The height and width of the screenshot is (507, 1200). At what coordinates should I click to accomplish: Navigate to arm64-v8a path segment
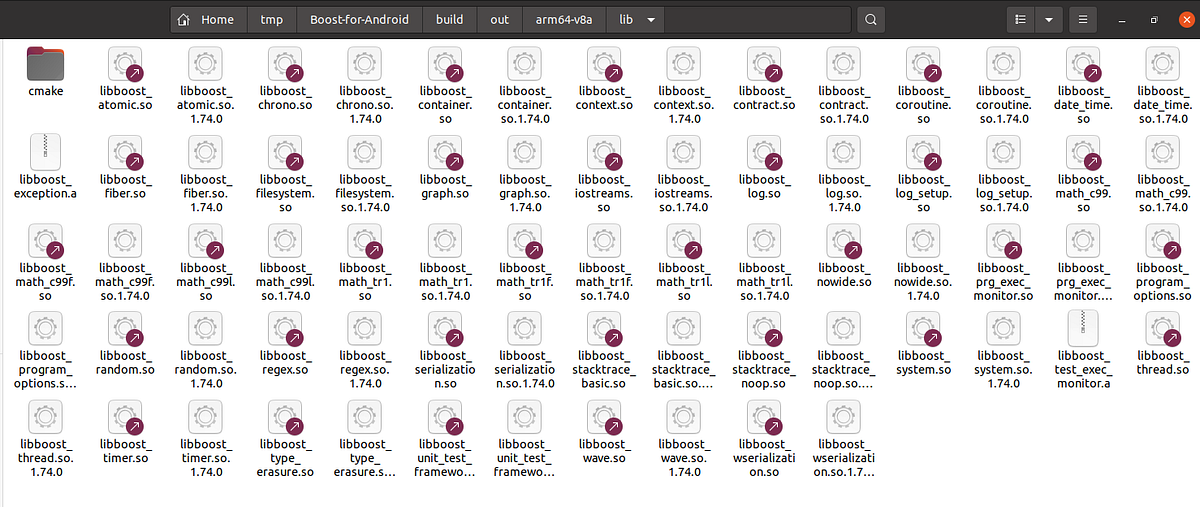point(564,19)
